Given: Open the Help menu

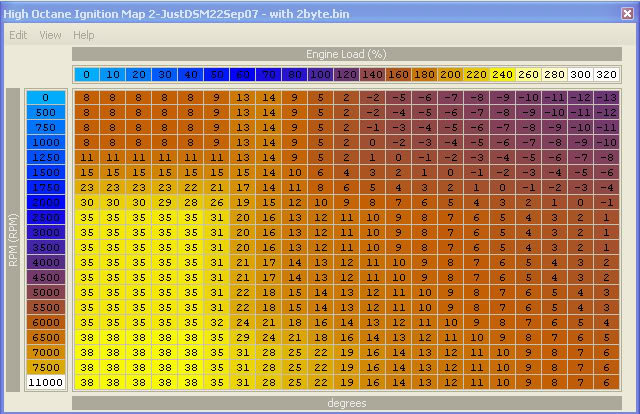Looking at the screenshot, I should 84,35.
